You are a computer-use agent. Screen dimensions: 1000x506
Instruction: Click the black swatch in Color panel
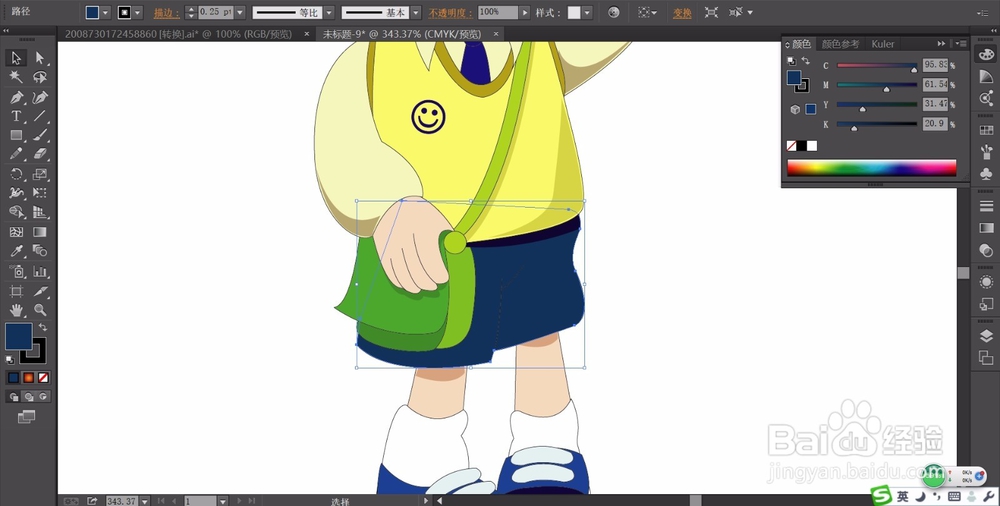point(801,145)
